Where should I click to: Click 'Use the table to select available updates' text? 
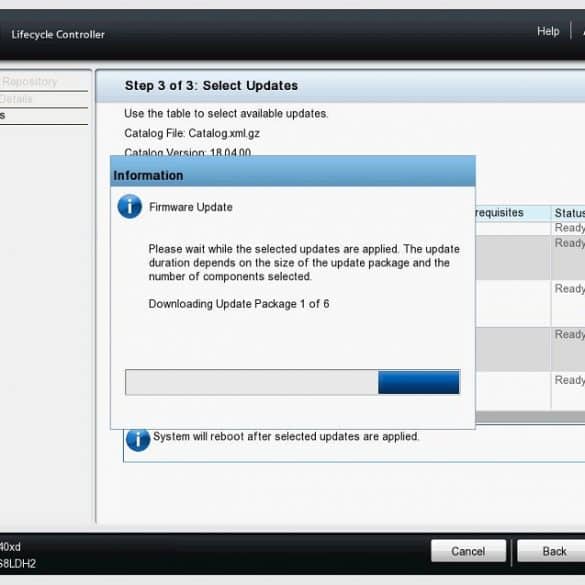[x=226, y=113]
